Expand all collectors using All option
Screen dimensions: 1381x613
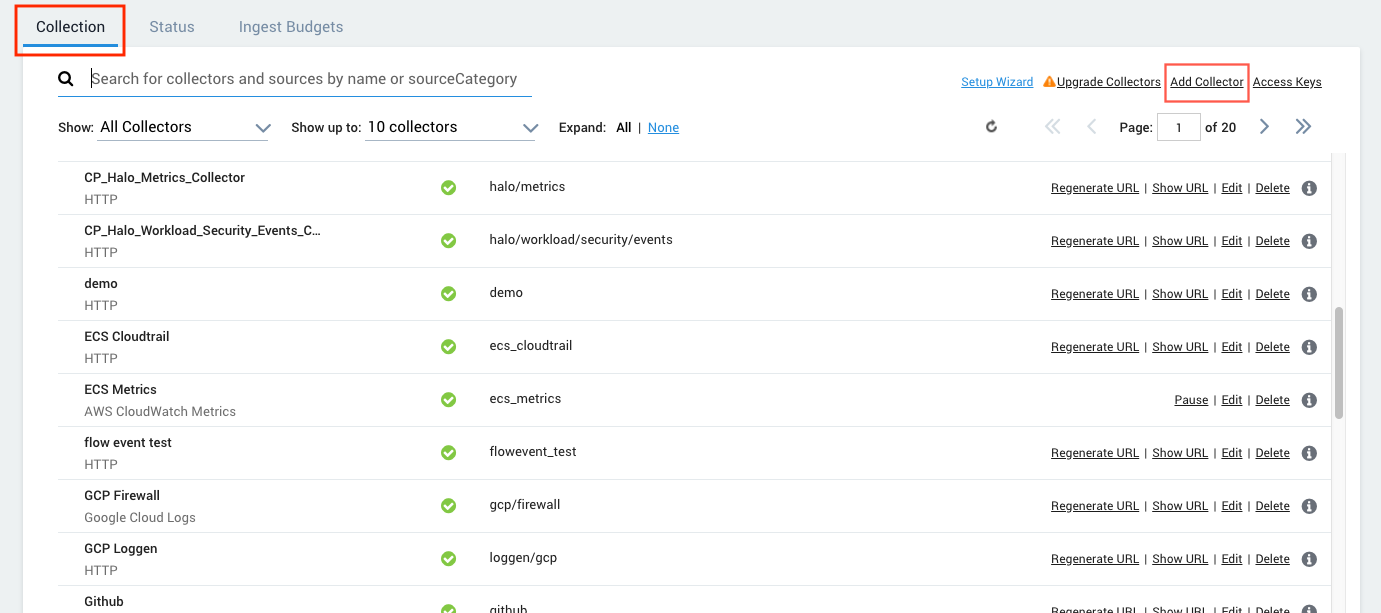click(x=623, y=128)
